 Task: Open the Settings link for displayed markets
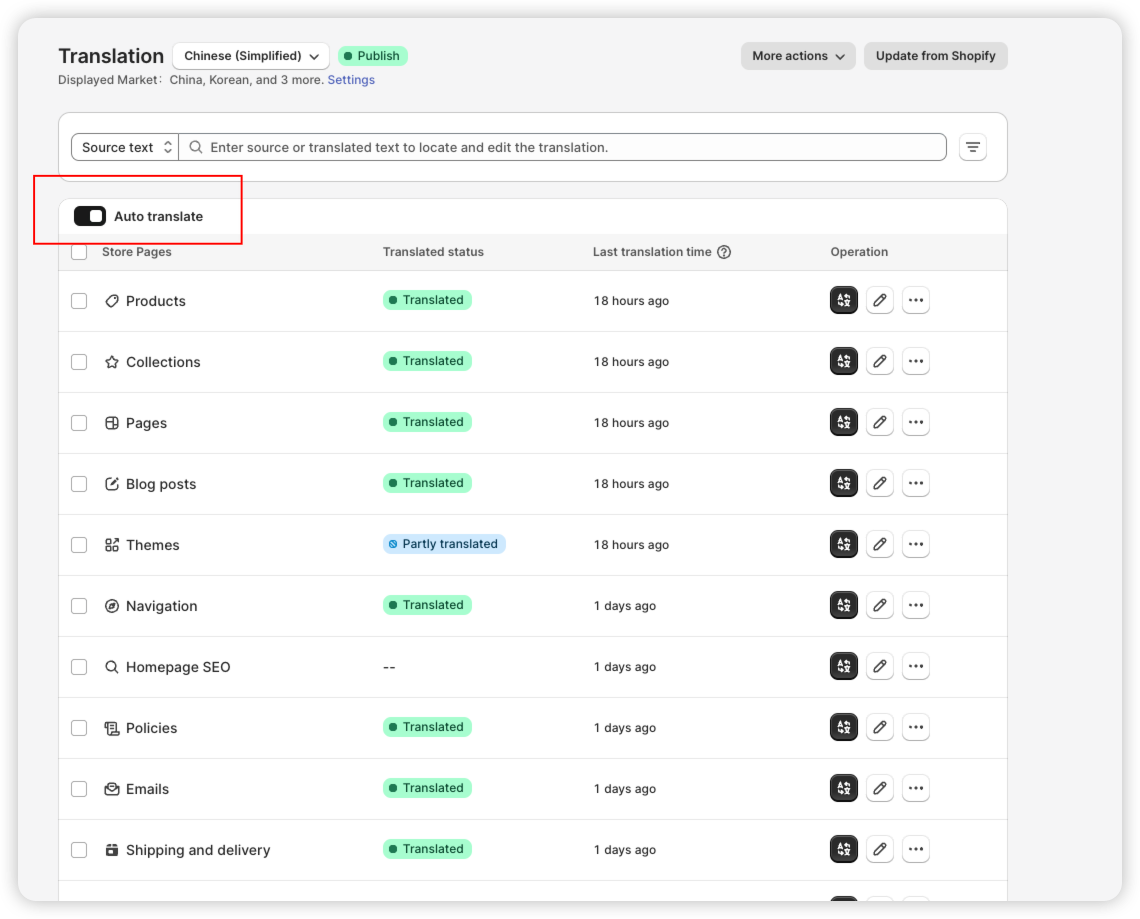(351, 80)
